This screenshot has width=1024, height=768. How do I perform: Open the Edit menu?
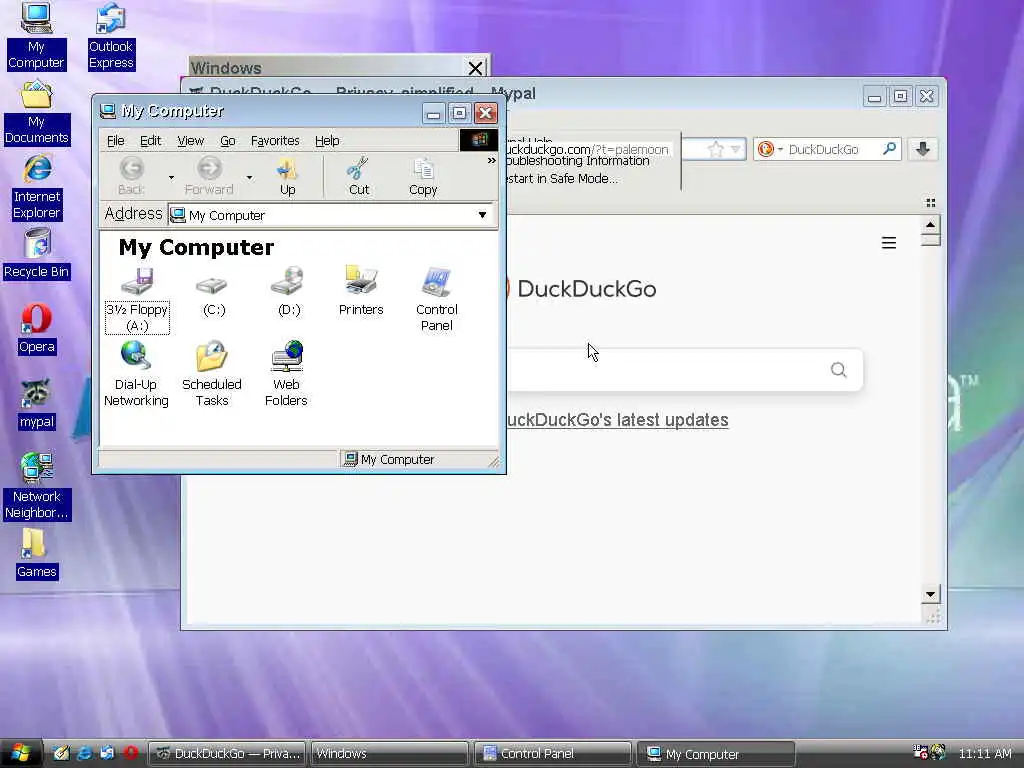[150, 140]
